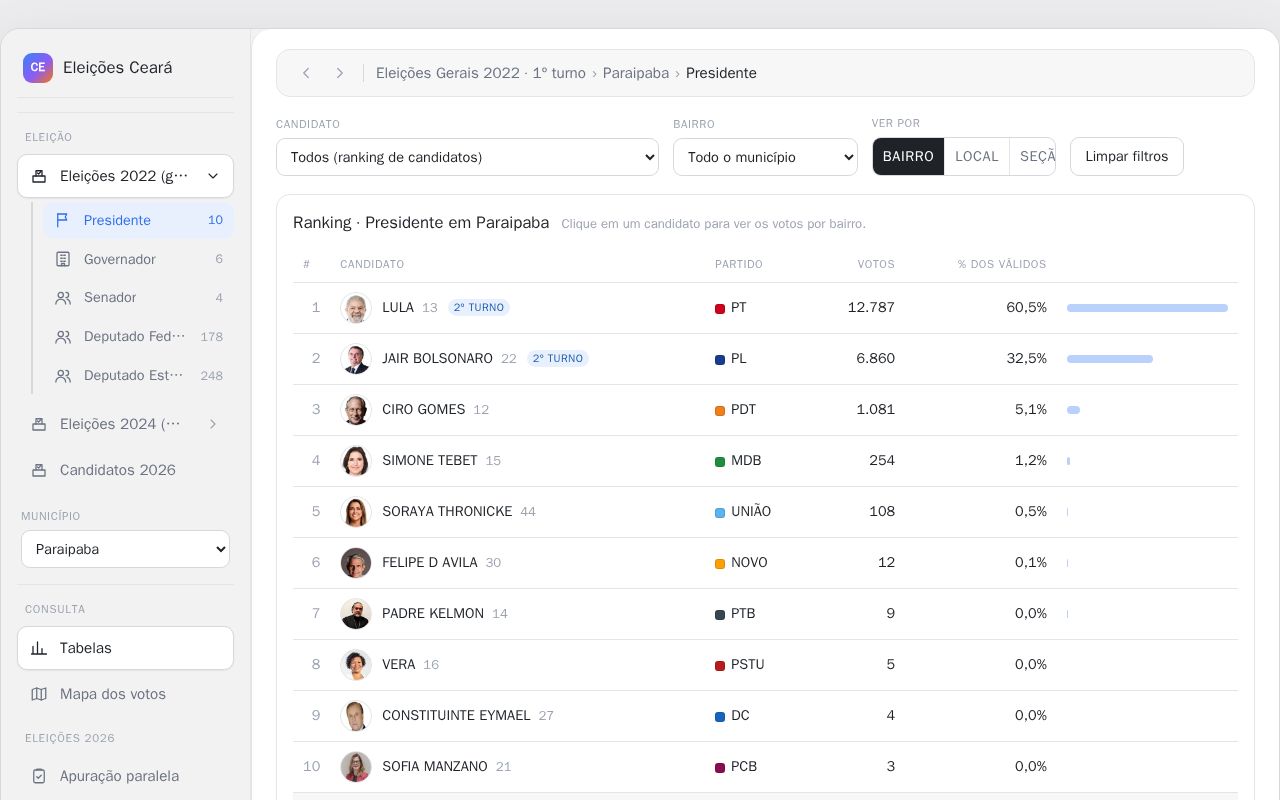Click the people icon beside Senador

(63, 298)
